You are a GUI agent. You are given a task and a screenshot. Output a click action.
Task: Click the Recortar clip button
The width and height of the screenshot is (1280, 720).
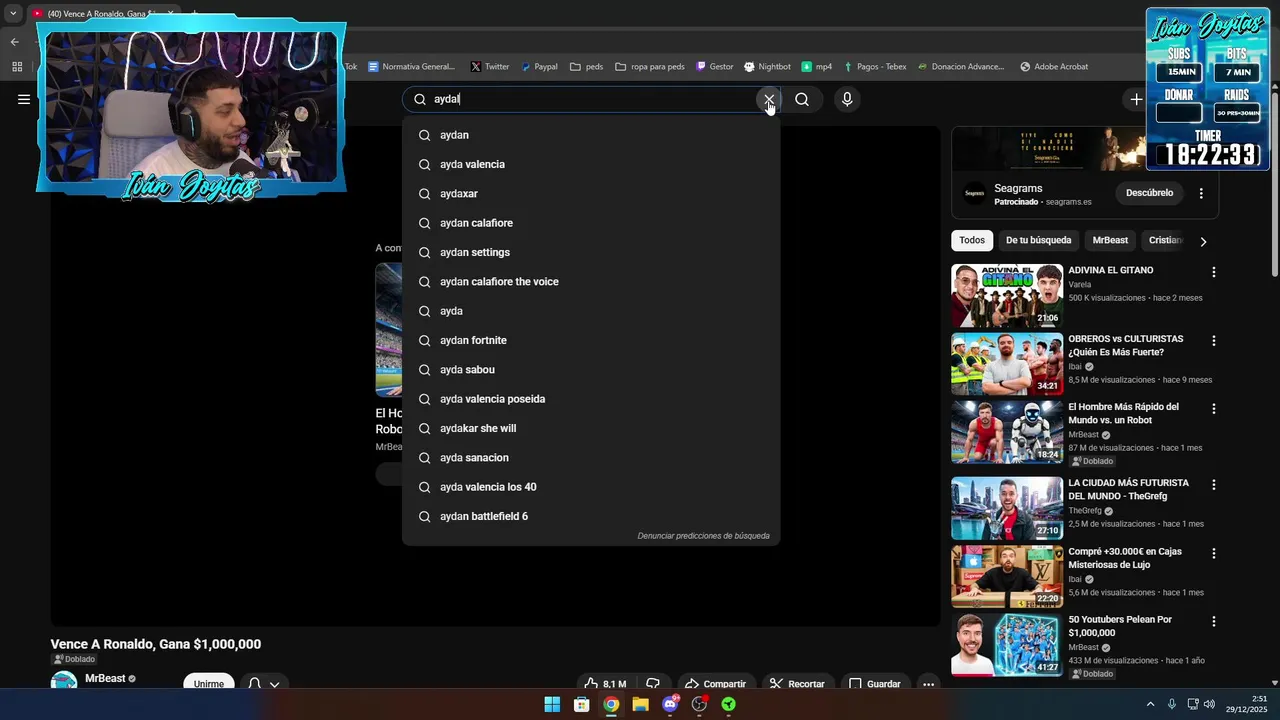pos(797,683)
